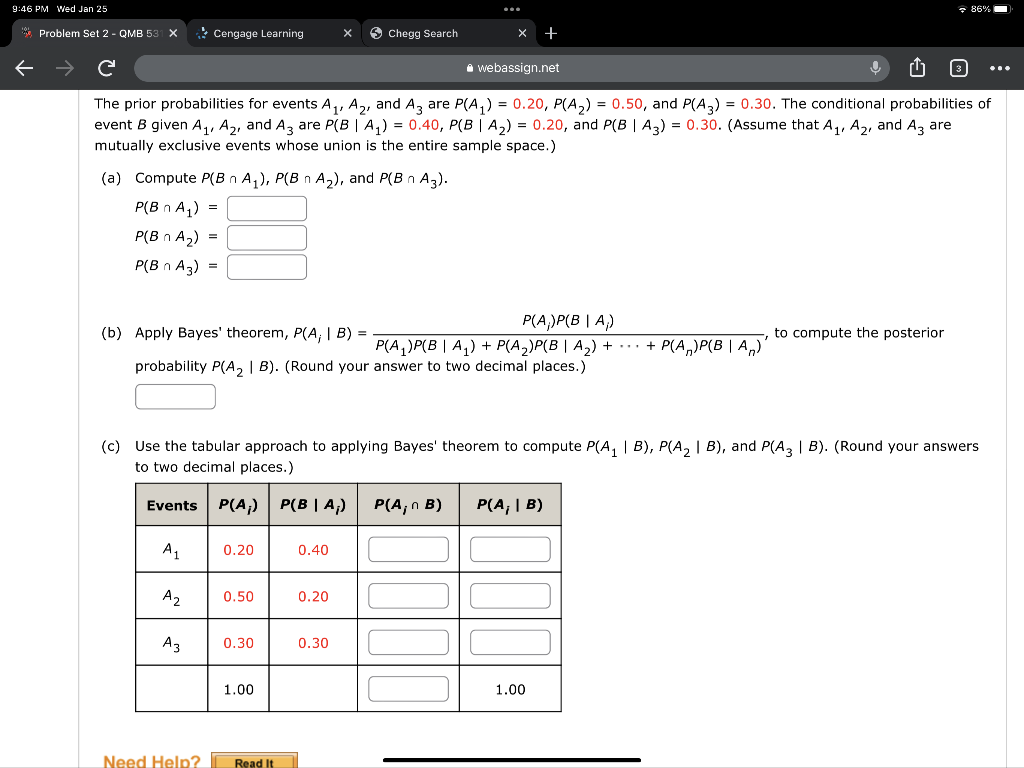The image size is (1024, 768).
Task: Navigate back with the left arrow
Action: (26, 67)
